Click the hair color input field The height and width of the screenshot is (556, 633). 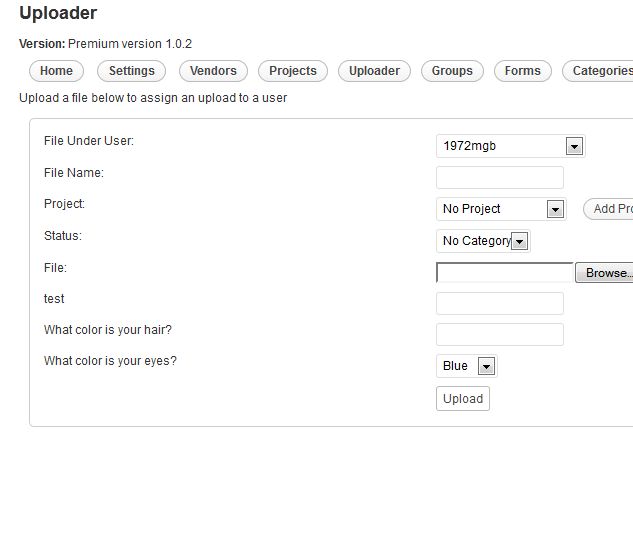click(500, 335)
